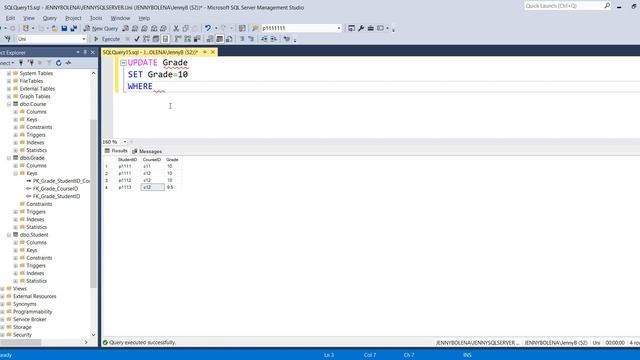Screen dimensions: 640x360
Task: Collapse the dbo.Student table node
Action: (x=9, y=235)
